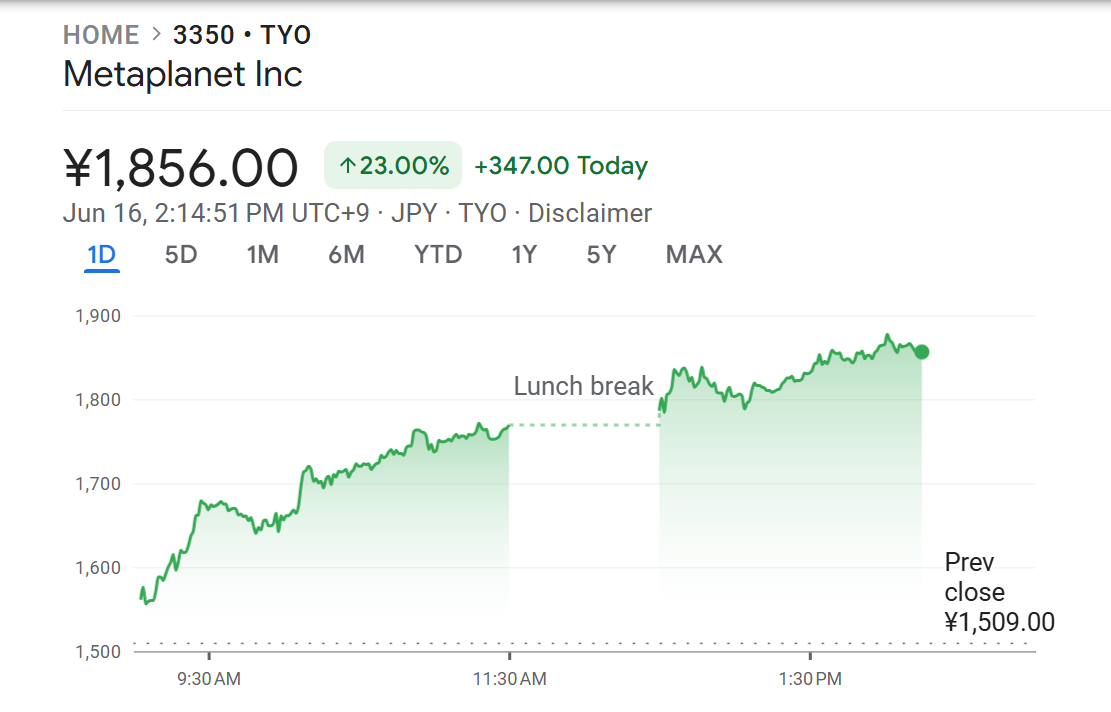
Task: Click the +347.00 Today change text
Action: pyautogui.click(x=560, y=166)
